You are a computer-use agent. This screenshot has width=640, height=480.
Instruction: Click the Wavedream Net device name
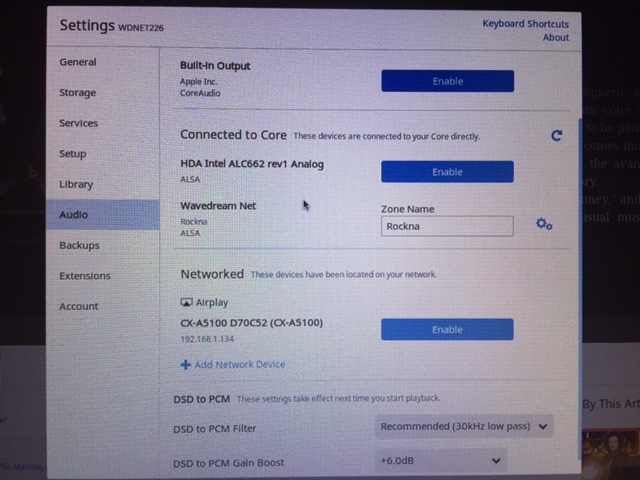point(218,206)
